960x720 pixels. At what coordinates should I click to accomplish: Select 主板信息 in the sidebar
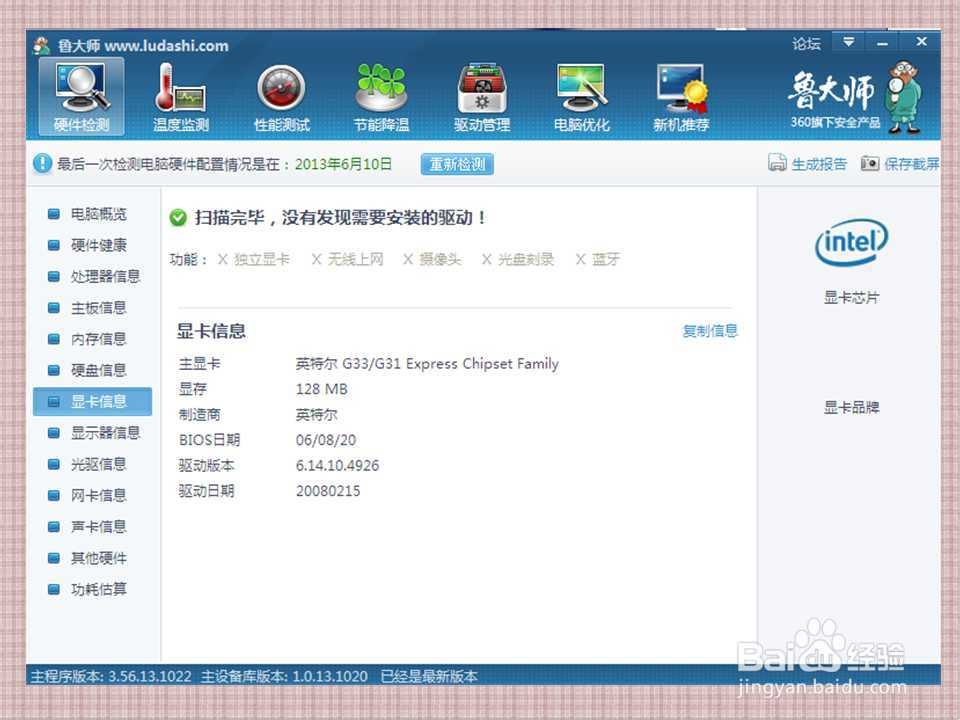(x=92, y=307)
